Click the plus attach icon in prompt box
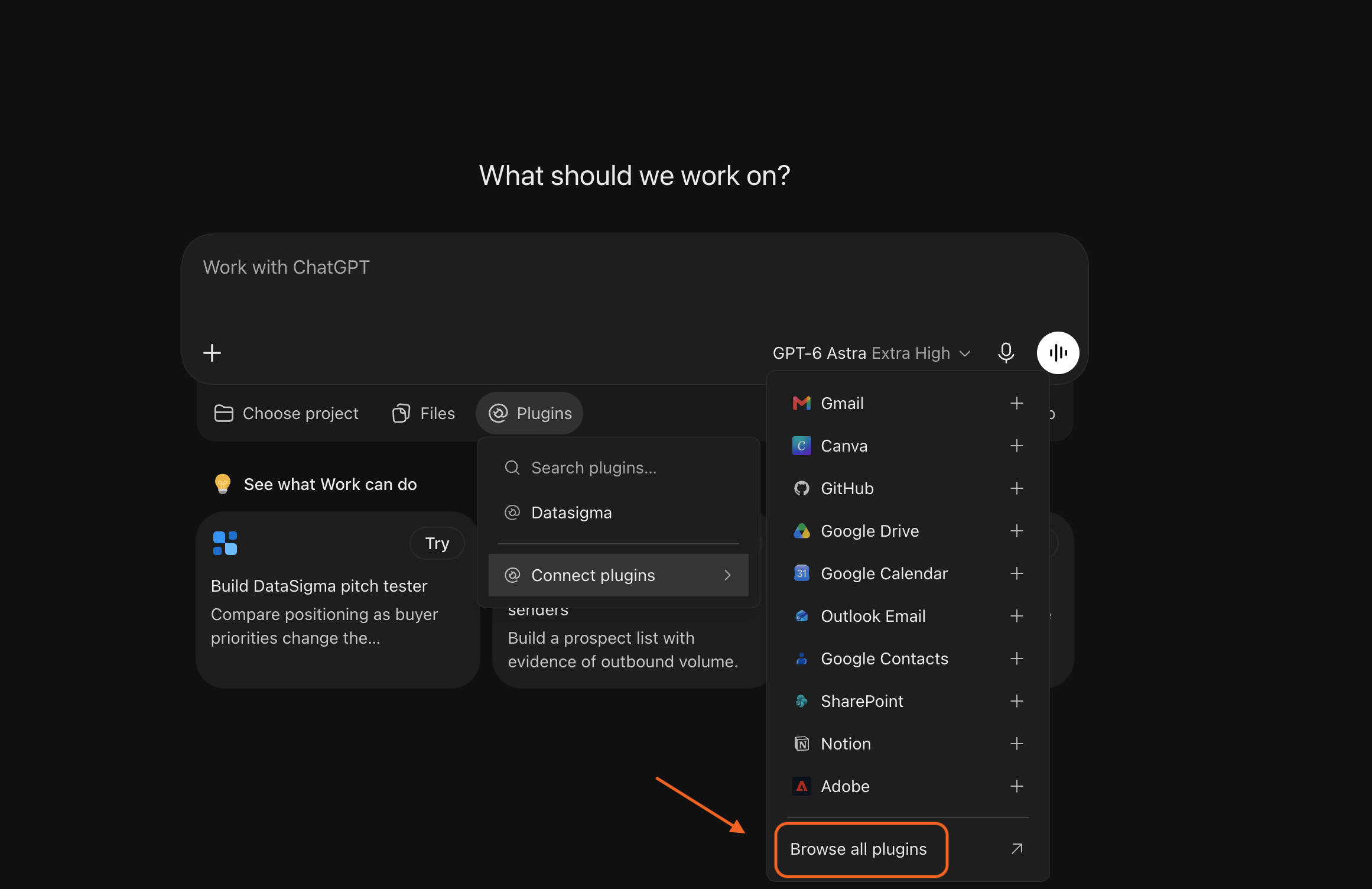The height and width of the screenshot is (889, 1372). (x=212, y=353)
